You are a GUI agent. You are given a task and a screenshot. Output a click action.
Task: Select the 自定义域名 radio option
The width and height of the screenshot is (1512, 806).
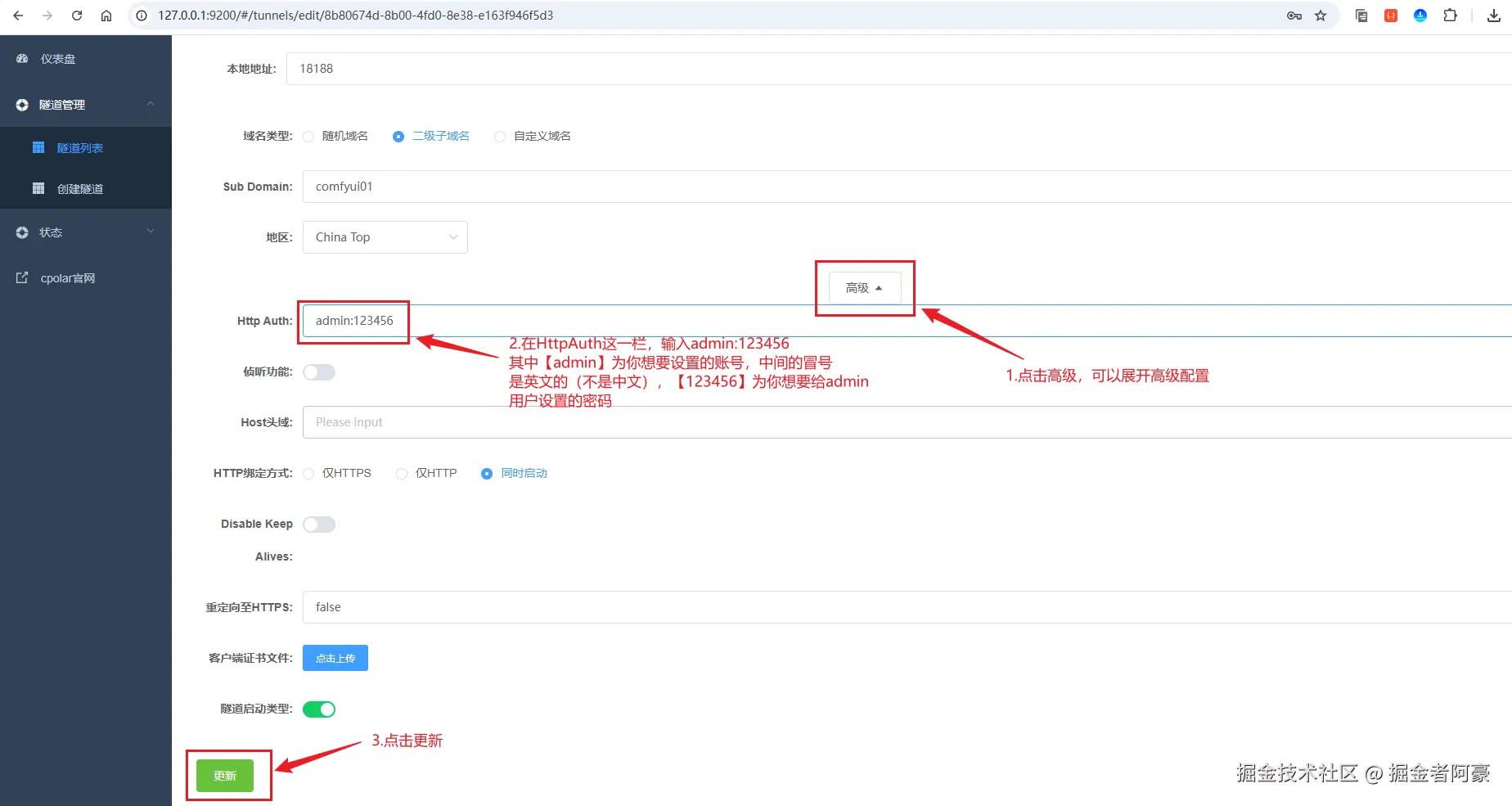coord(500,137)
